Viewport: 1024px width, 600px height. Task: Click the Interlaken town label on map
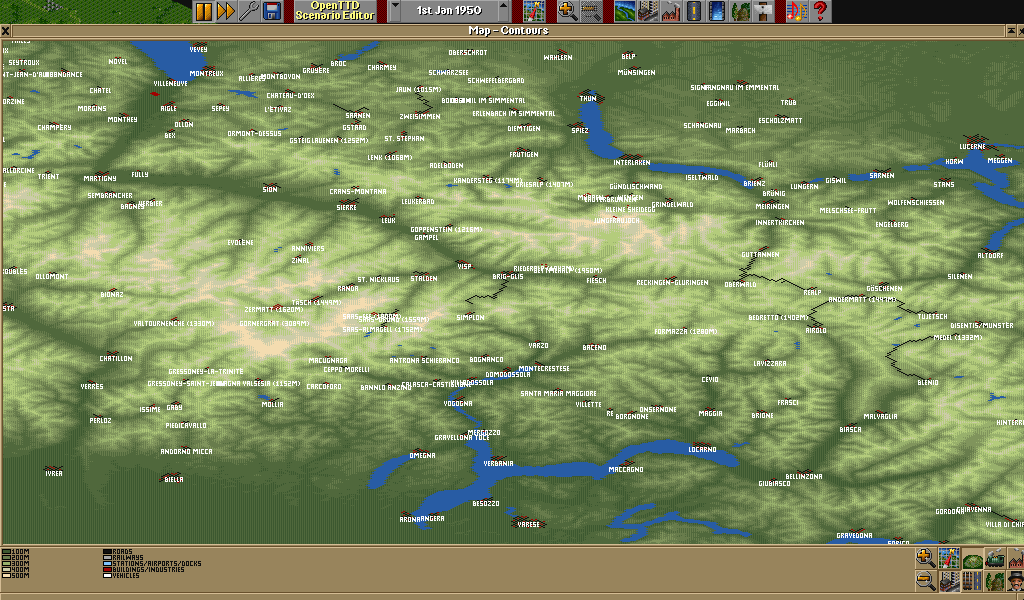(x=632, y=162)
